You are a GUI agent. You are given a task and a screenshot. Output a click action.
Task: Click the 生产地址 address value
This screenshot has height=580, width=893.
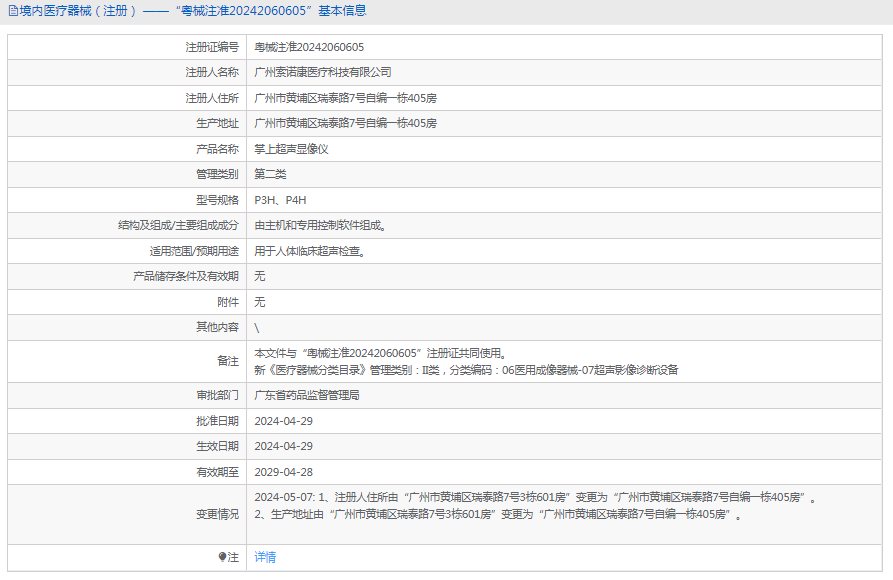point(345,123)
